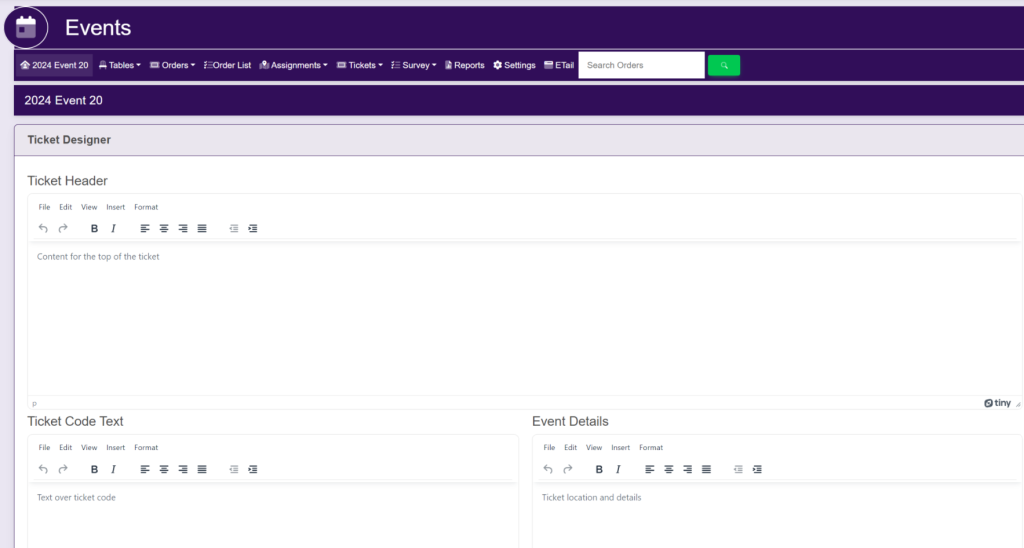The image size is (1024, 548).
Task: Click the green search orders button
Action: [x=723, y=65]
